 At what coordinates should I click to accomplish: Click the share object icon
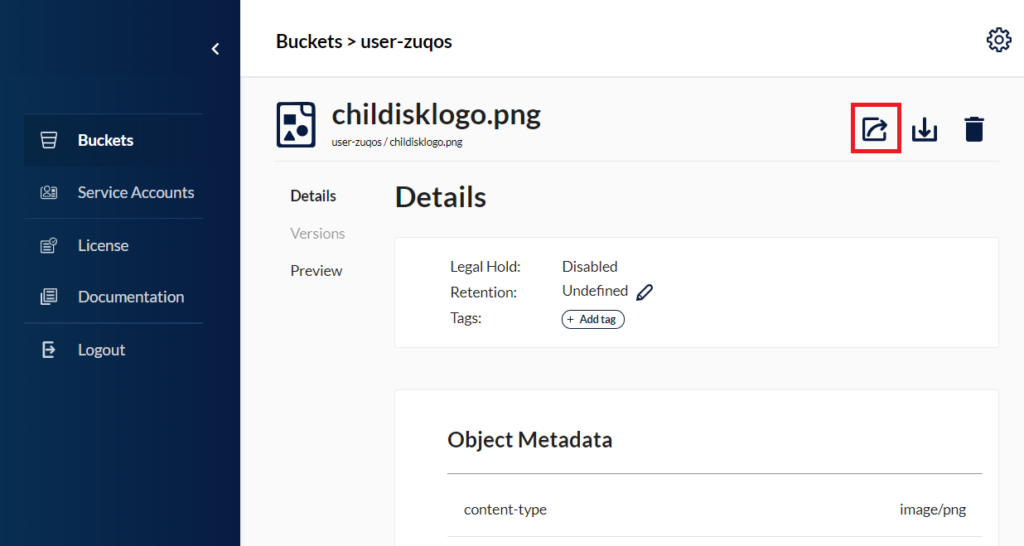[x=875, y=129]
